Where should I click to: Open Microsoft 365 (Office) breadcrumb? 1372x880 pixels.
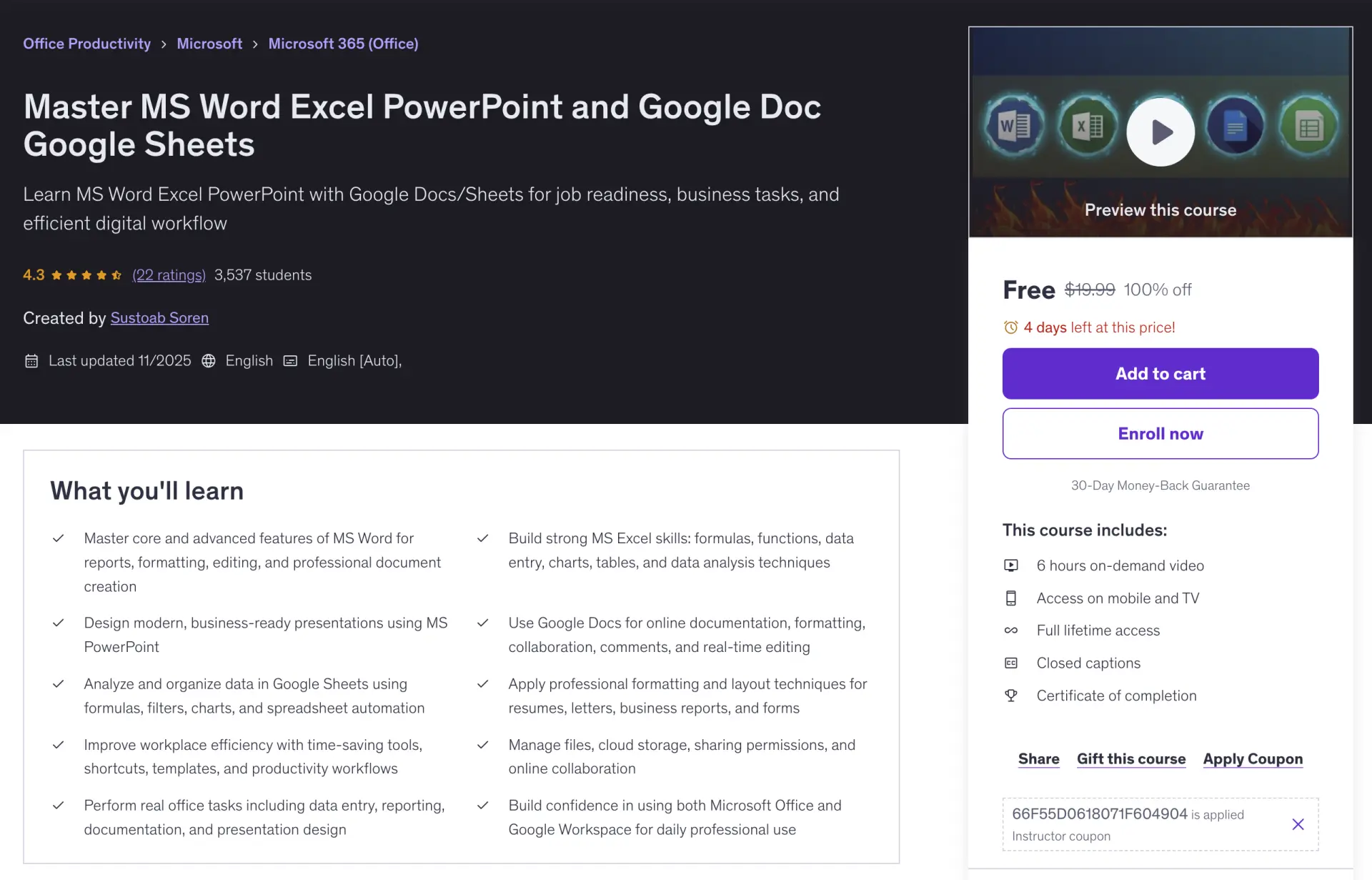(343, 44)
